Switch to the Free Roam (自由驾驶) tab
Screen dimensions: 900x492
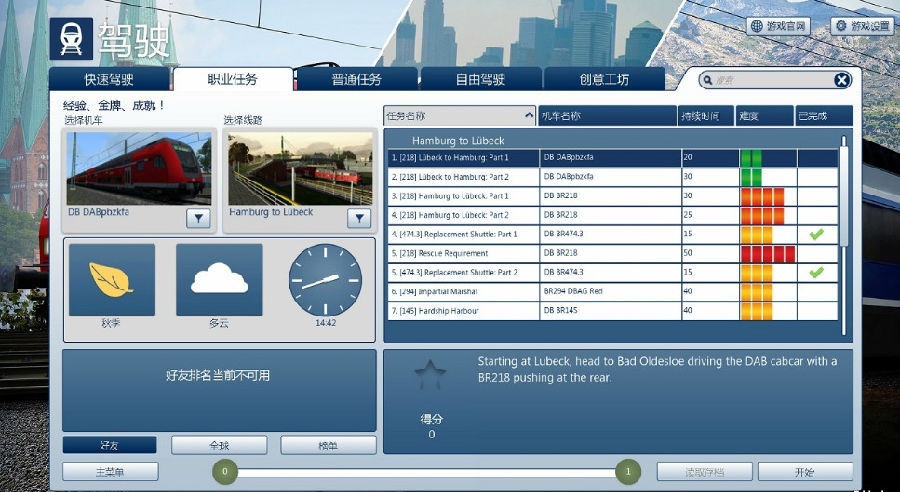480,79
